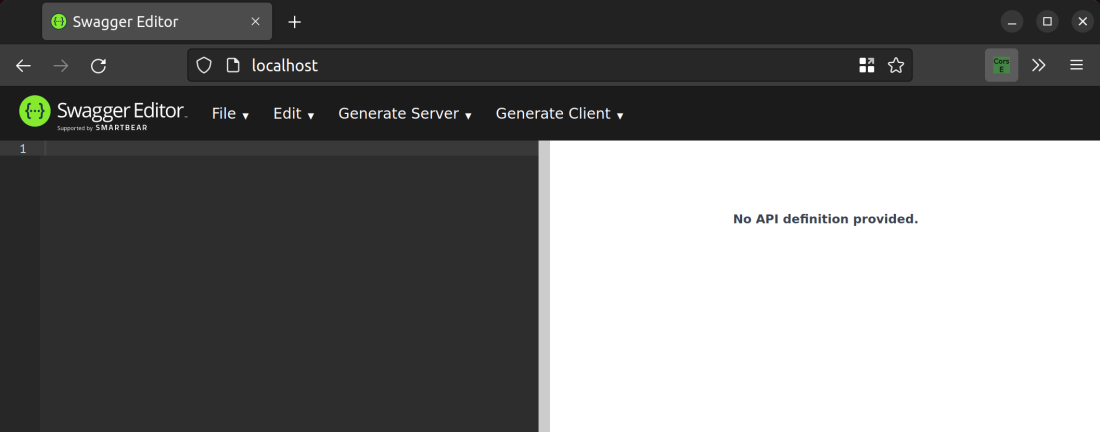Close the browser window
Viewport: 1100px width, 432px height.
[1082, 22]
